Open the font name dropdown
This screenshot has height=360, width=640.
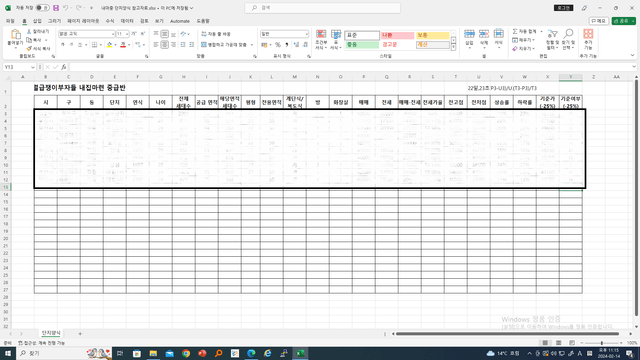113,34
